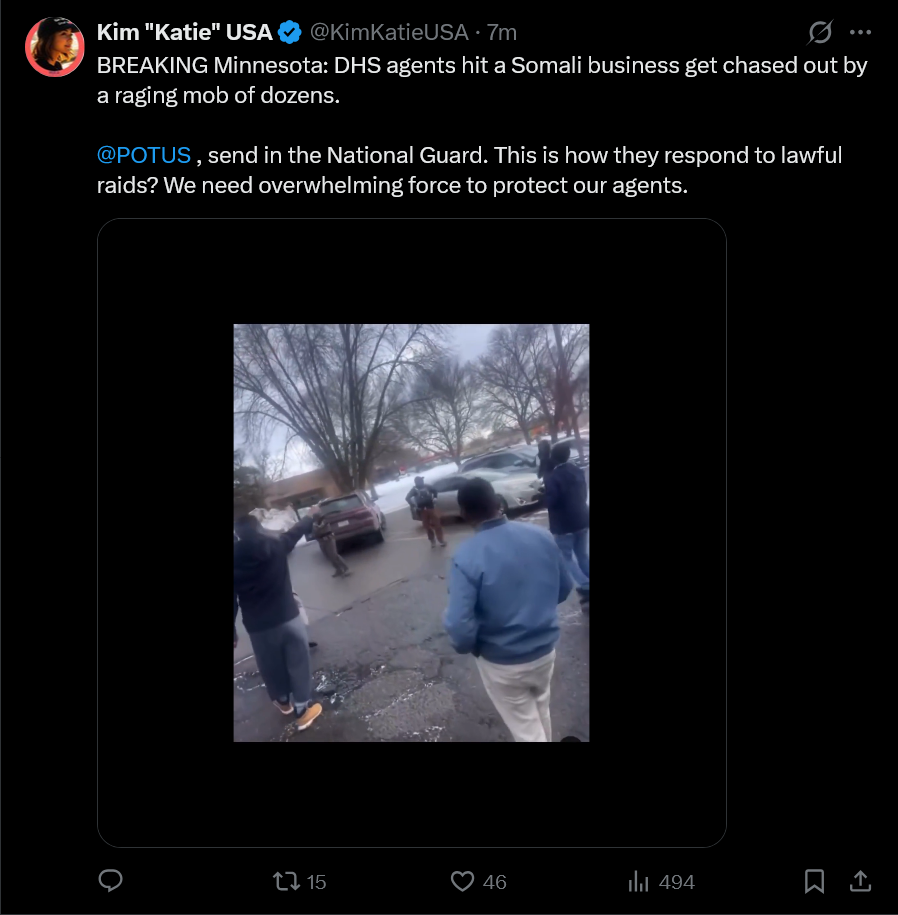898x915 pixels.
Task: Click the blue verified checkmark badge
Action: point(289,32)
